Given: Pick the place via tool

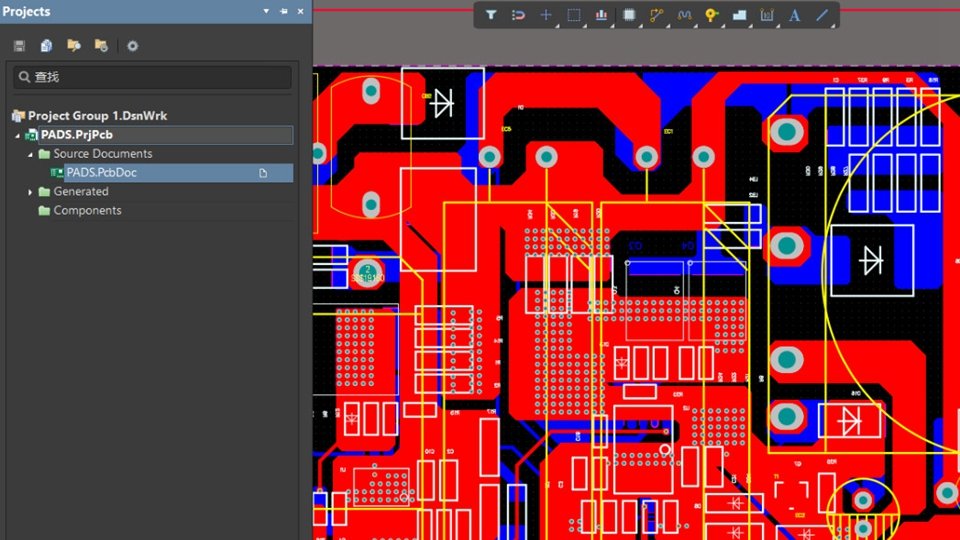Looking at the screenshot, I should coord(711,15).
